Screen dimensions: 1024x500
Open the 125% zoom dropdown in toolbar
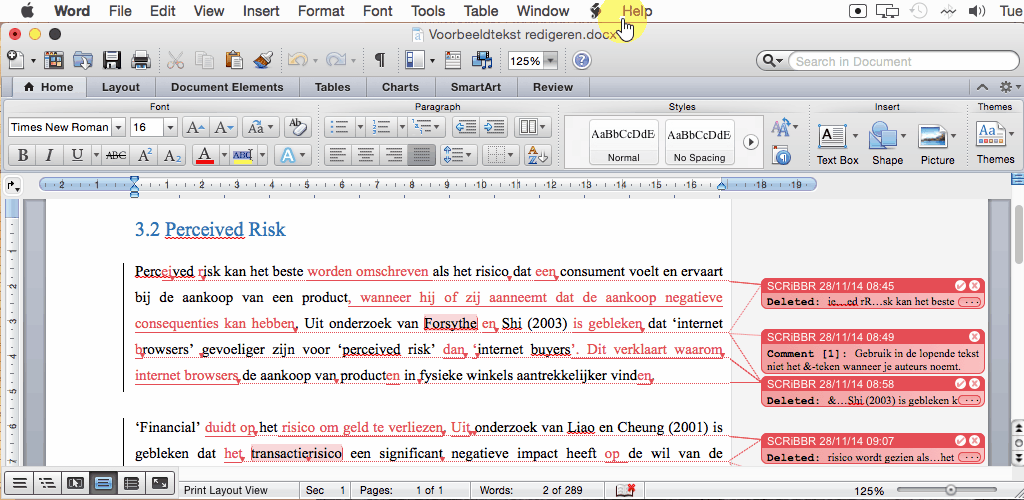[550, 61]
